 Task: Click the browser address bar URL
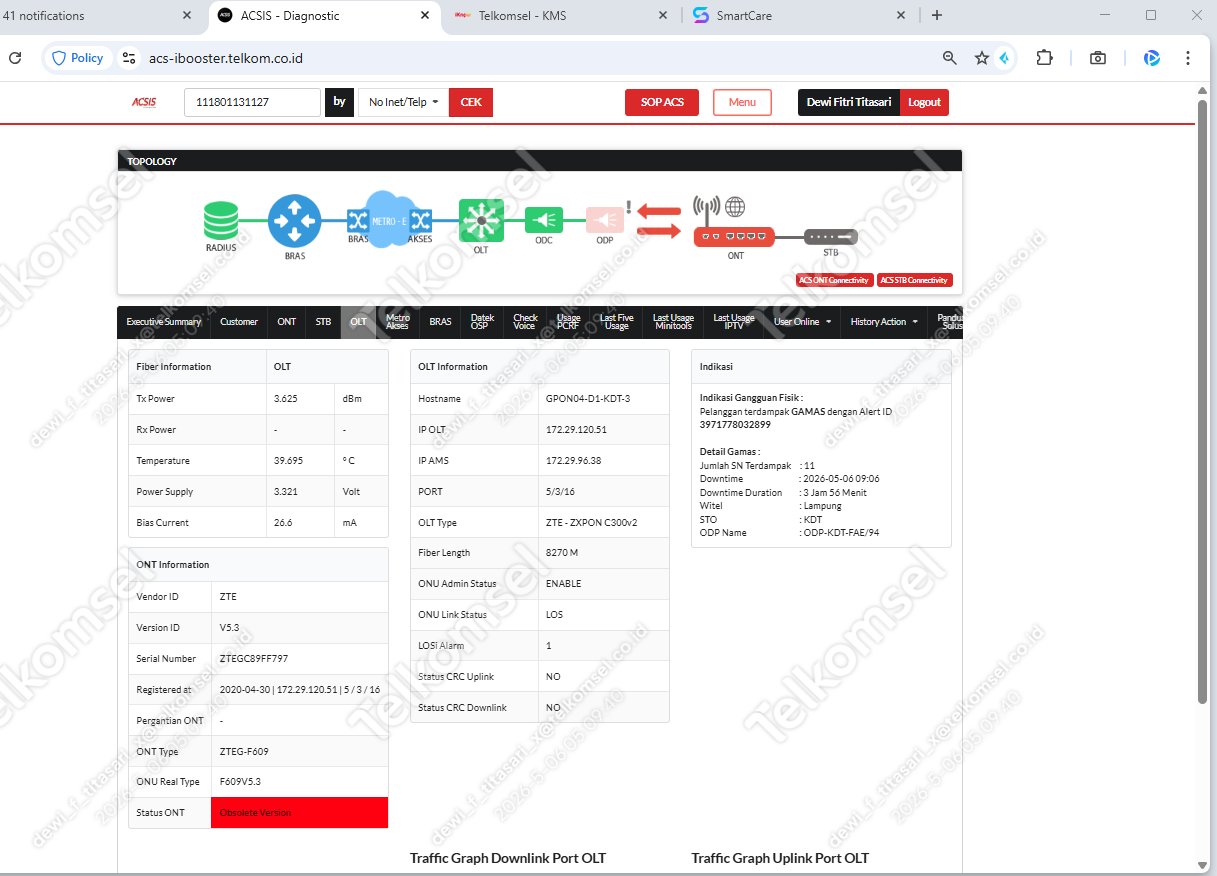pos(226,58)
